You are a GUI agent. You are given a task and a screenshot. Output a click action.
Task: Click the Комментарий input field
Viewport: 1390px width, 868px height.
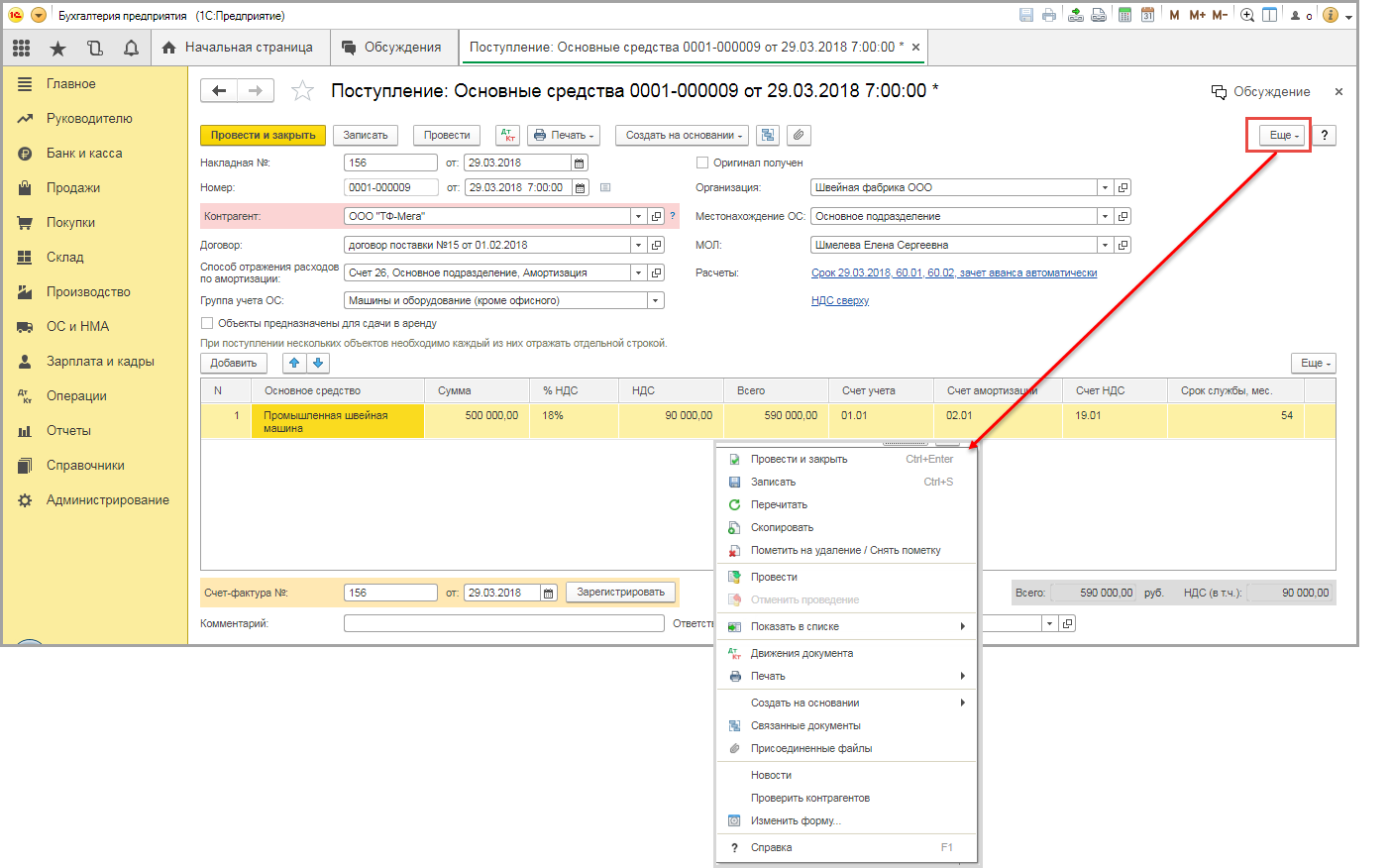click(x=503, y=623)
